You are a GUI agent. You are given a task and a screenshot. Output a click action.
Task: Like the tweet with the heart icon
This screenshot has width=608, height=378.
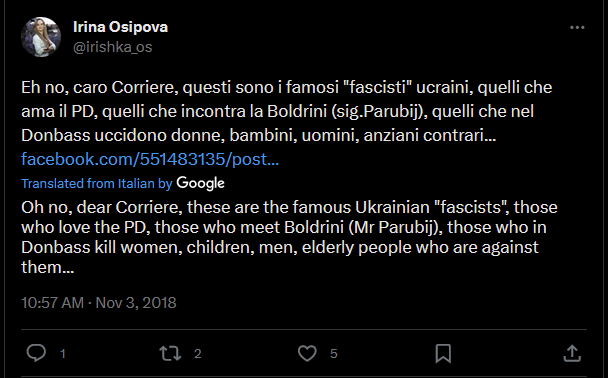pos(307,353)
